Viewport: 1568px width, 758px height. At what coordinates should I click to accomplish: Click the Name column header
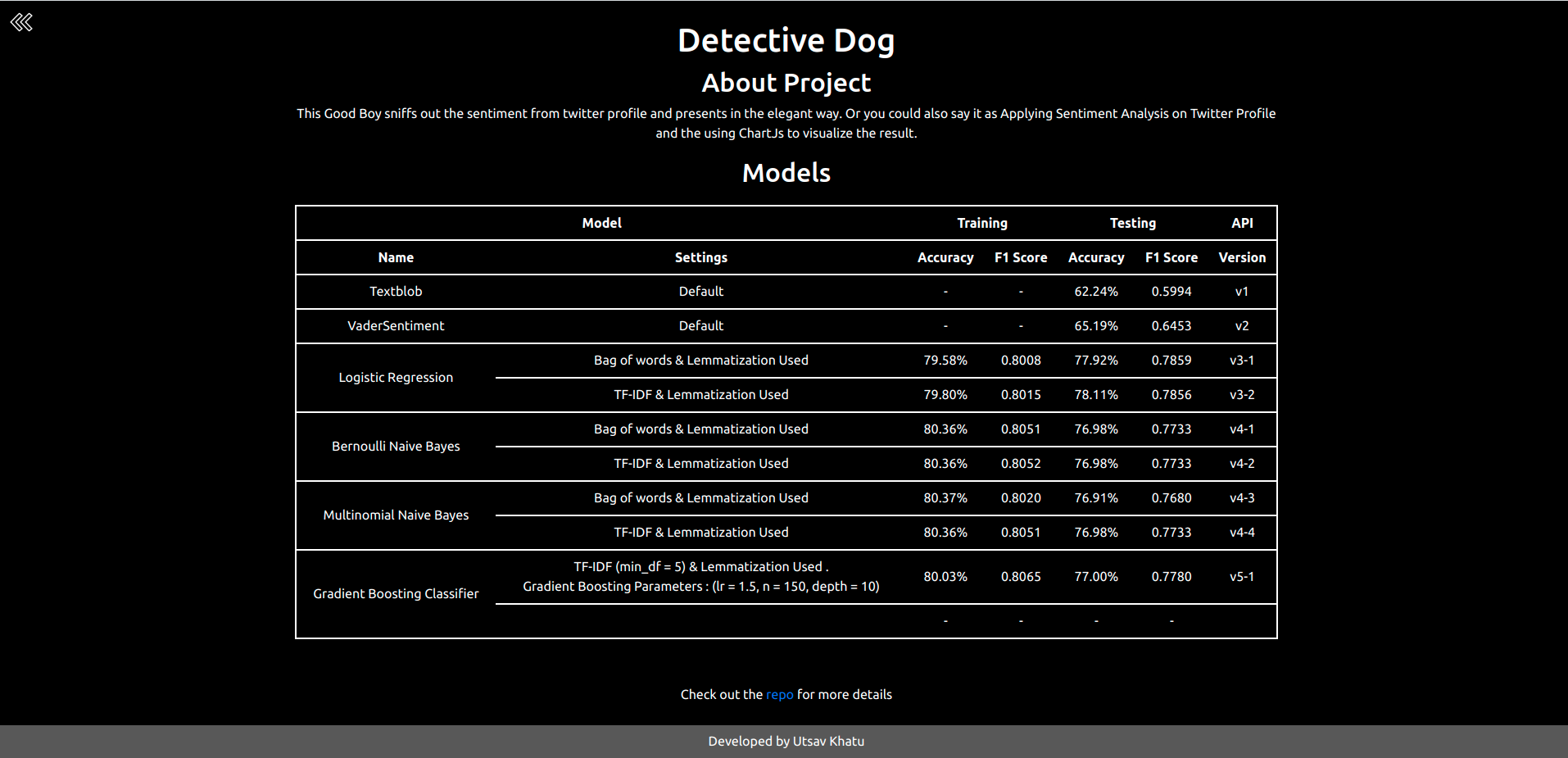(x=396, y=257)
